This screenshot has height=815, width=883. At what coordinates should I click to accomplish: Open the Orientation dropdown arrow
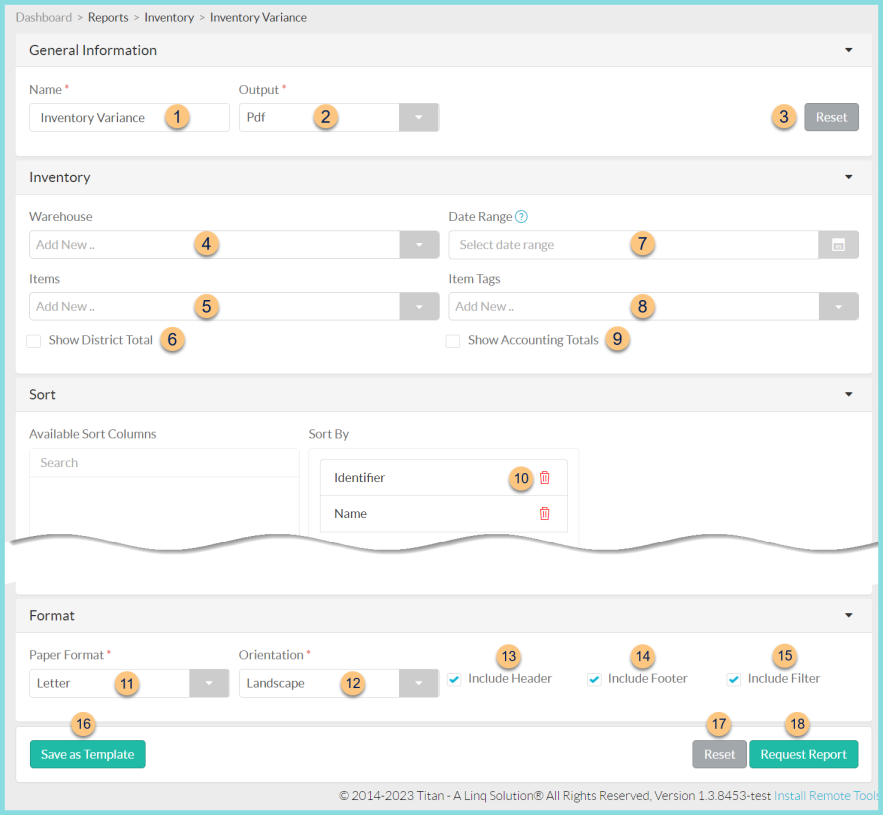tap(418, 683)
